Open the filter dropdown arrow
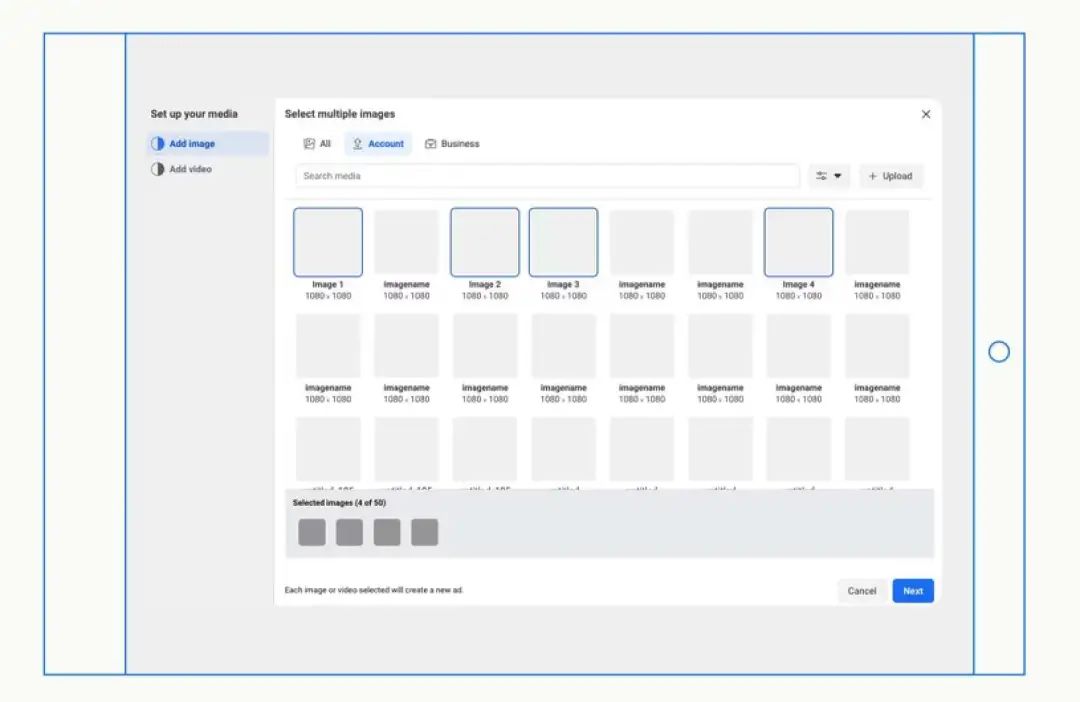The height and width of the screenshot is (702, 1080). [x=838, y=176]
